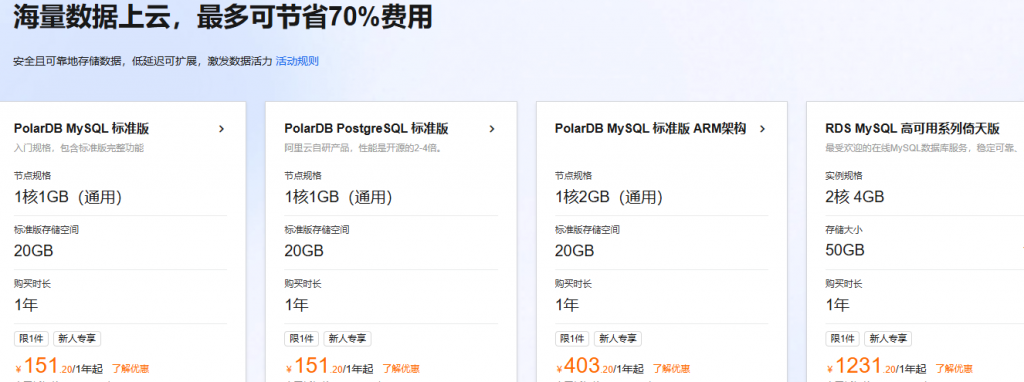The width and height of the screenshot is (1024, 382).
Task: Expand PolarDB MySQL 标准版 arrow
Action: point(221,129)
